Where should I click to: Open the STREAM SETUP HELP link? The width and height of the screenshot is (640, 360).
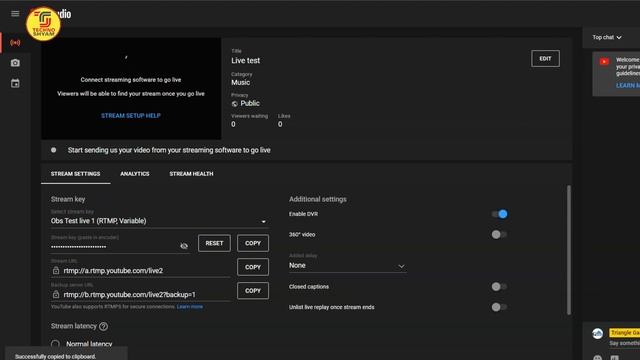pos(131,116)
